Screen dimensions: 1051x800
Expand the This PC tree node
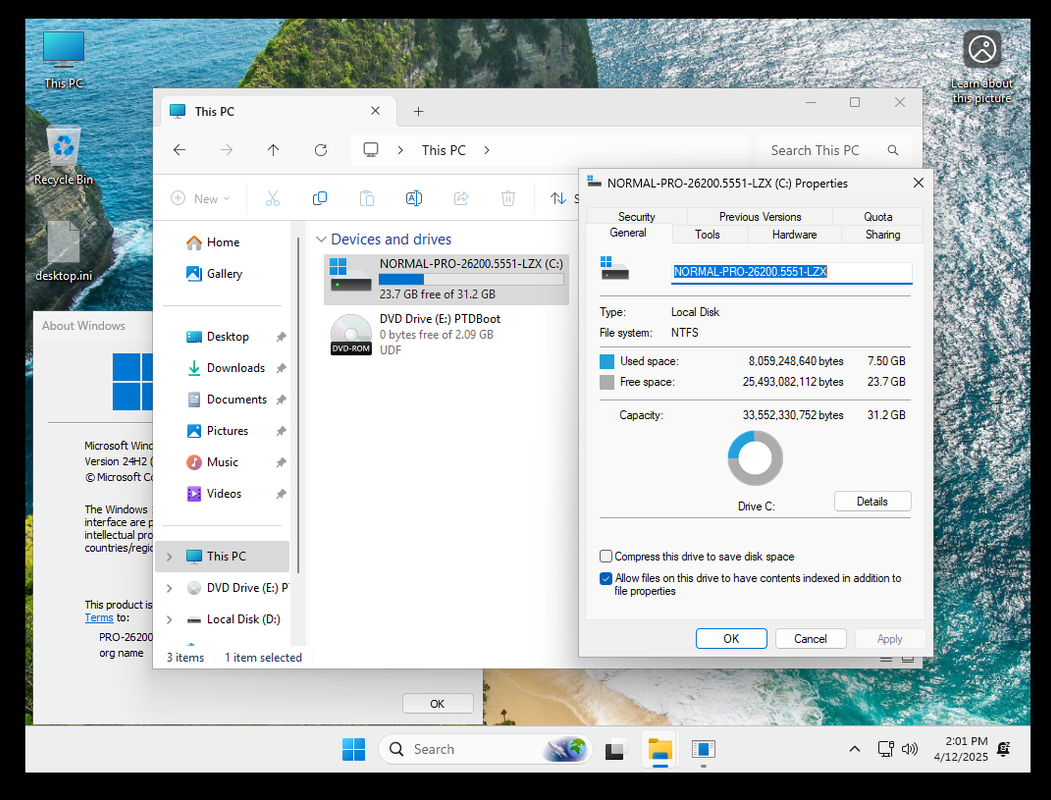tap(170, 557)
